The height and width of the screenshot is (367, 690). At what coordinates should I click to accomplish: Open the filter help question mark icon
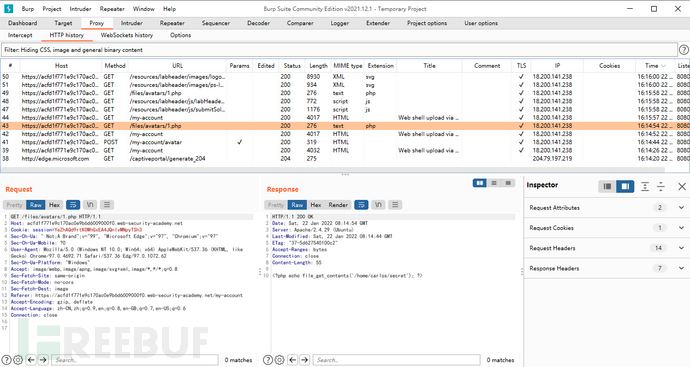[683, 50]
